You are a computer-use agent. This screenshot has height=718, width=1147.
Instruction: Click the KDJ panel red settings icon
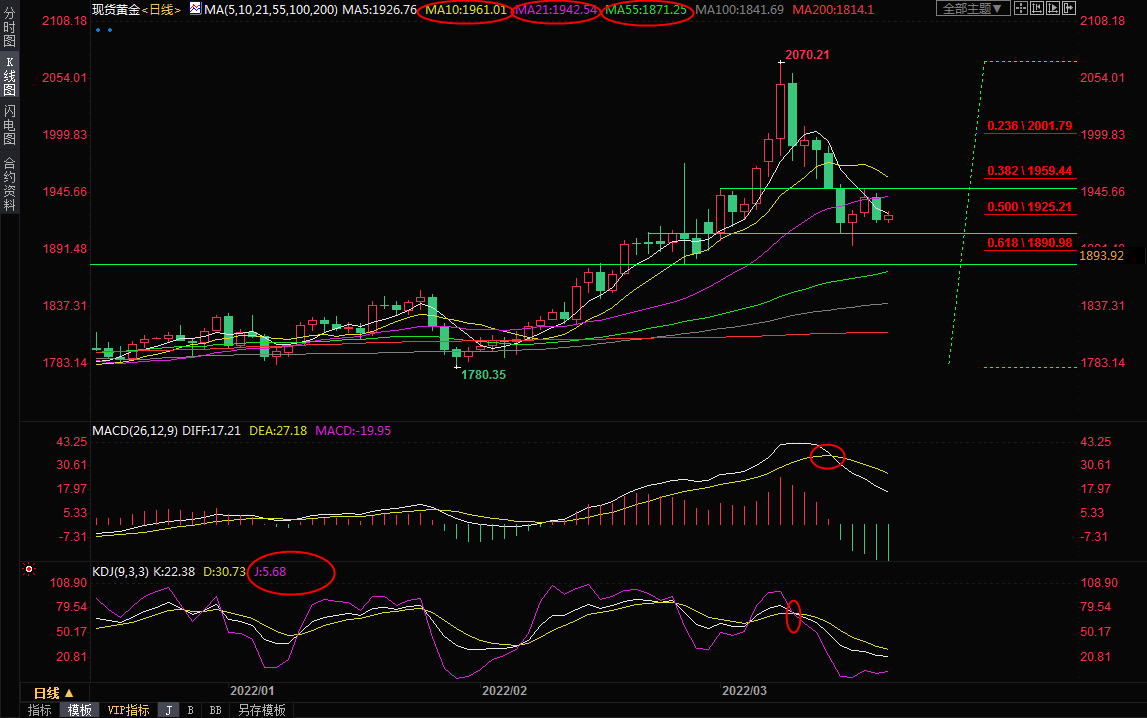pyautogui.click(x=29, y=570)
